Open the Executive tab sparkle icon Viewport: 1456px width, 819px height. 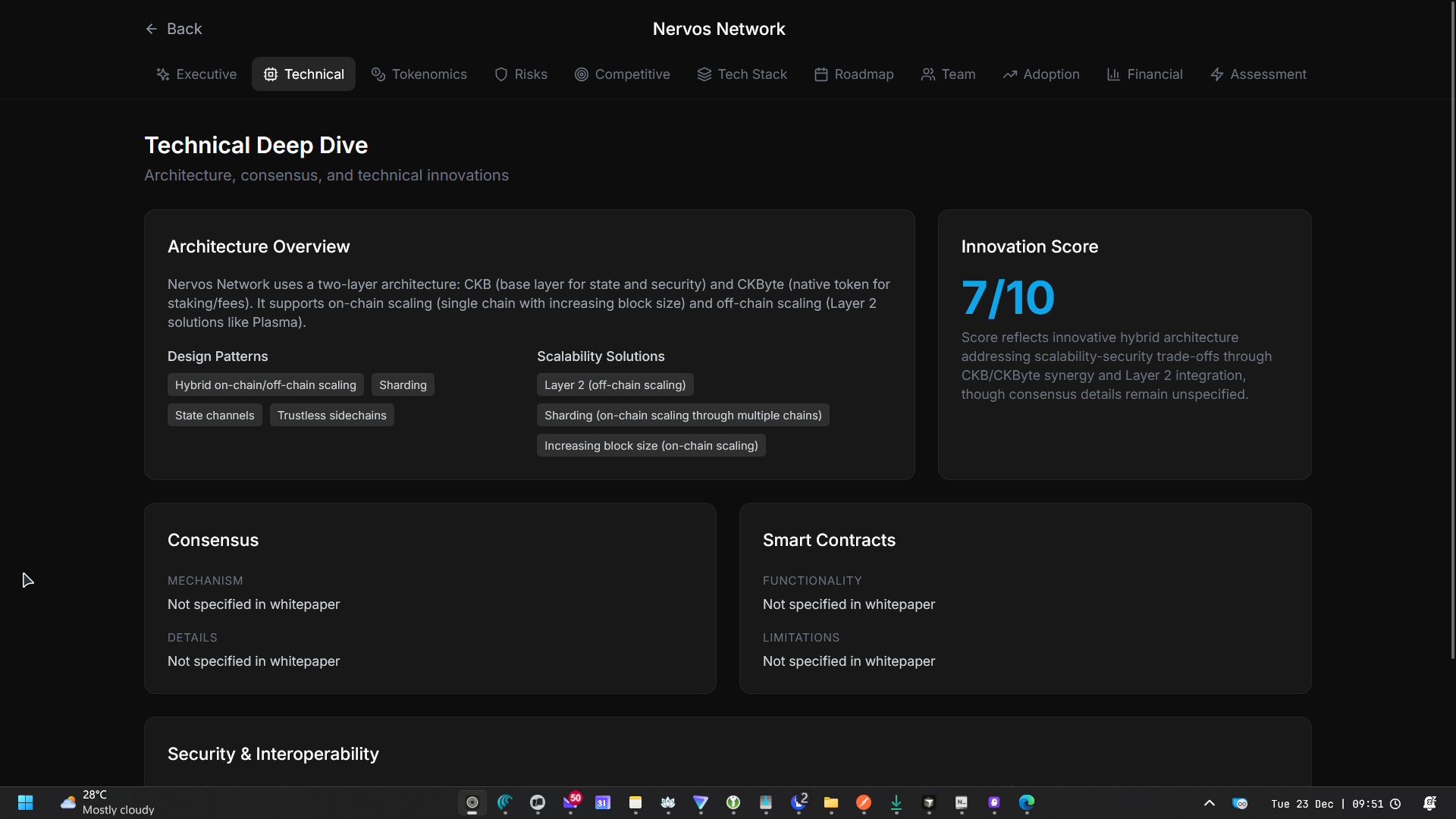coord(163,74)
